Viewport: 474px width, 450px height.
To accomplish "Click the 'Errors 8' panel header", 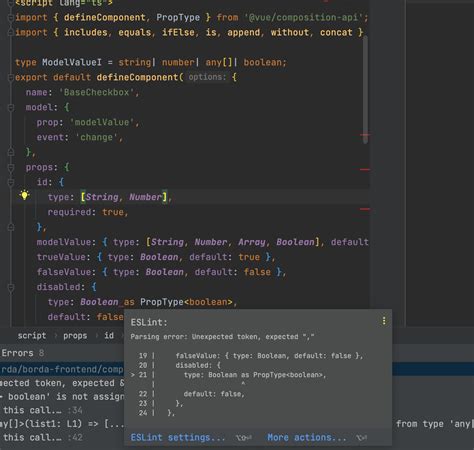I will tap(22, 353).
